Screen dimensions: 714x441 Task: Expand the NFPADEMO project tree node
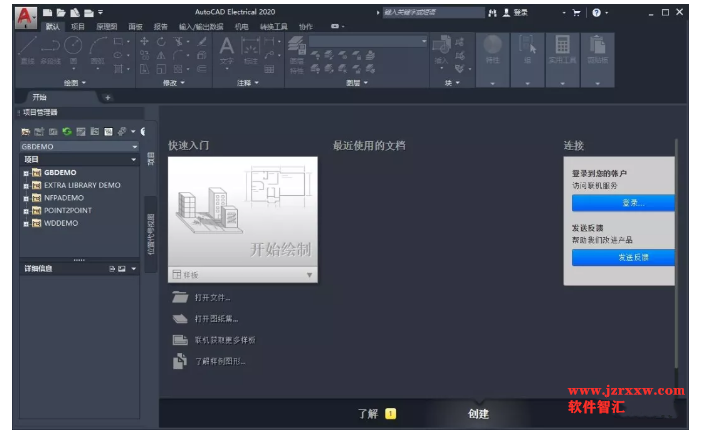tap(26, 199)
